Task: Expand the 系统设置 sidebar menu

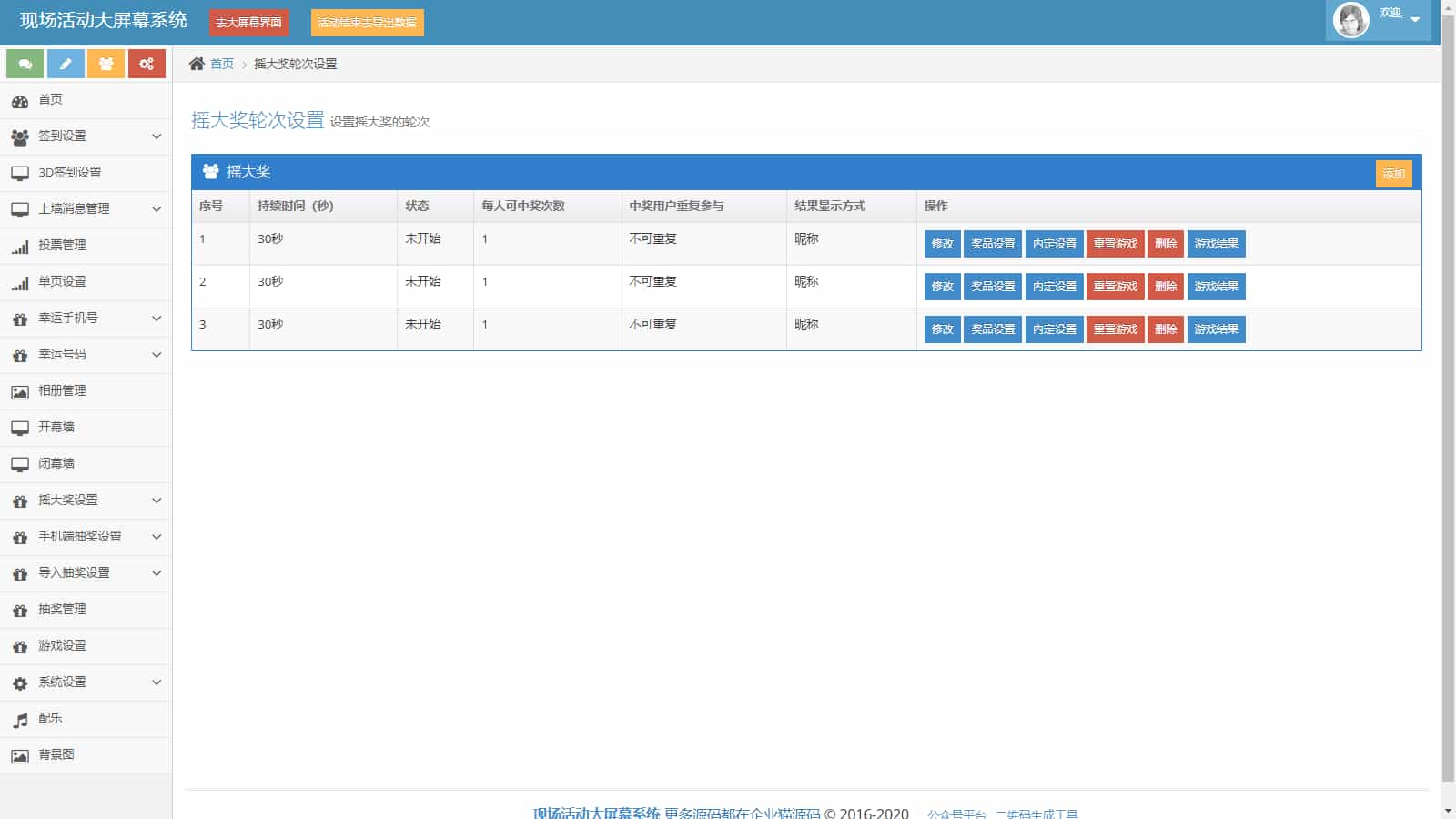Action: (x=86, y=682)
